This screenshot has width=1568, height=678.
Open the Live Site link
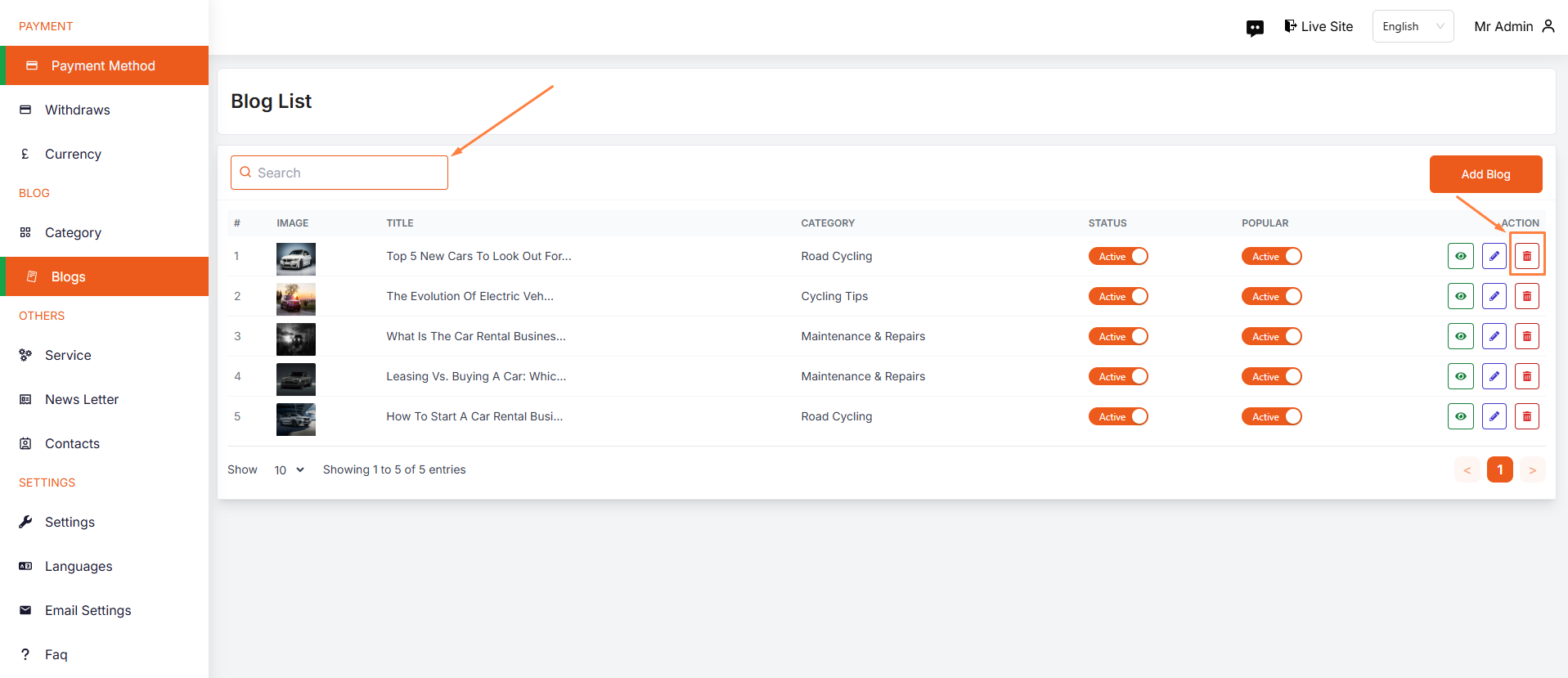tap(1319, 26)
